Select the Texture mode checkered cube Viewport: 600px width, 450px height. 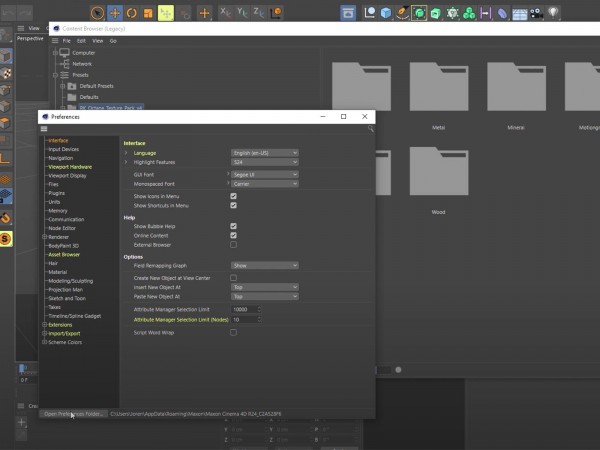point(6,73)
